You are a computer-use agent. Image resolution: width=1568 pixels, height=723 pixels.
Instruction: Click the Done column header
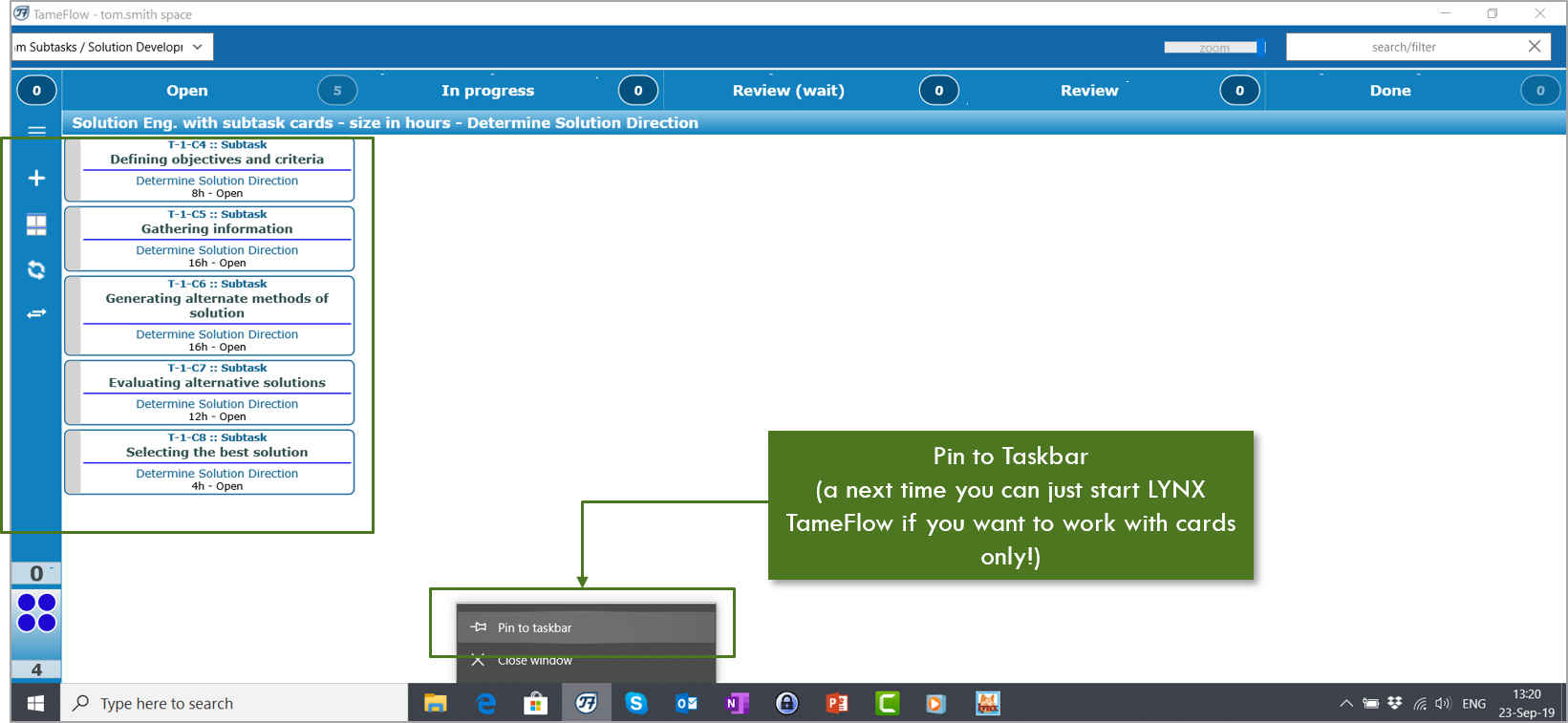pos(1390,91)
